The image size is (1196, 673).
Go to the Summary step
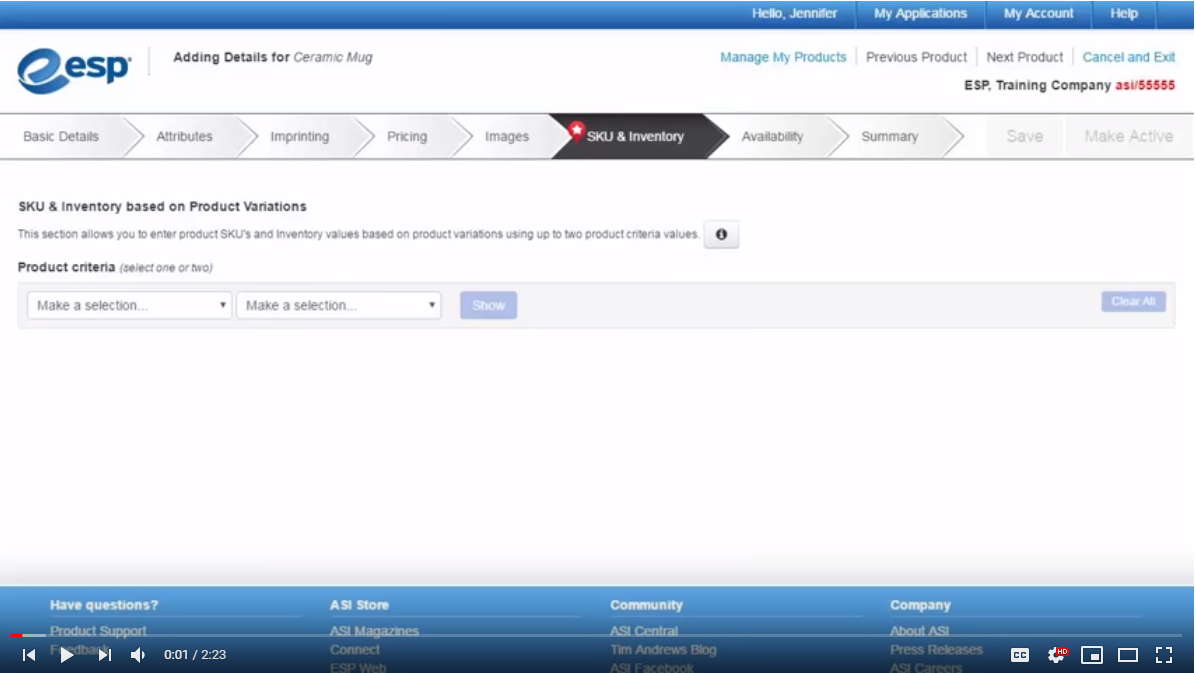click(x=889, y=137)
